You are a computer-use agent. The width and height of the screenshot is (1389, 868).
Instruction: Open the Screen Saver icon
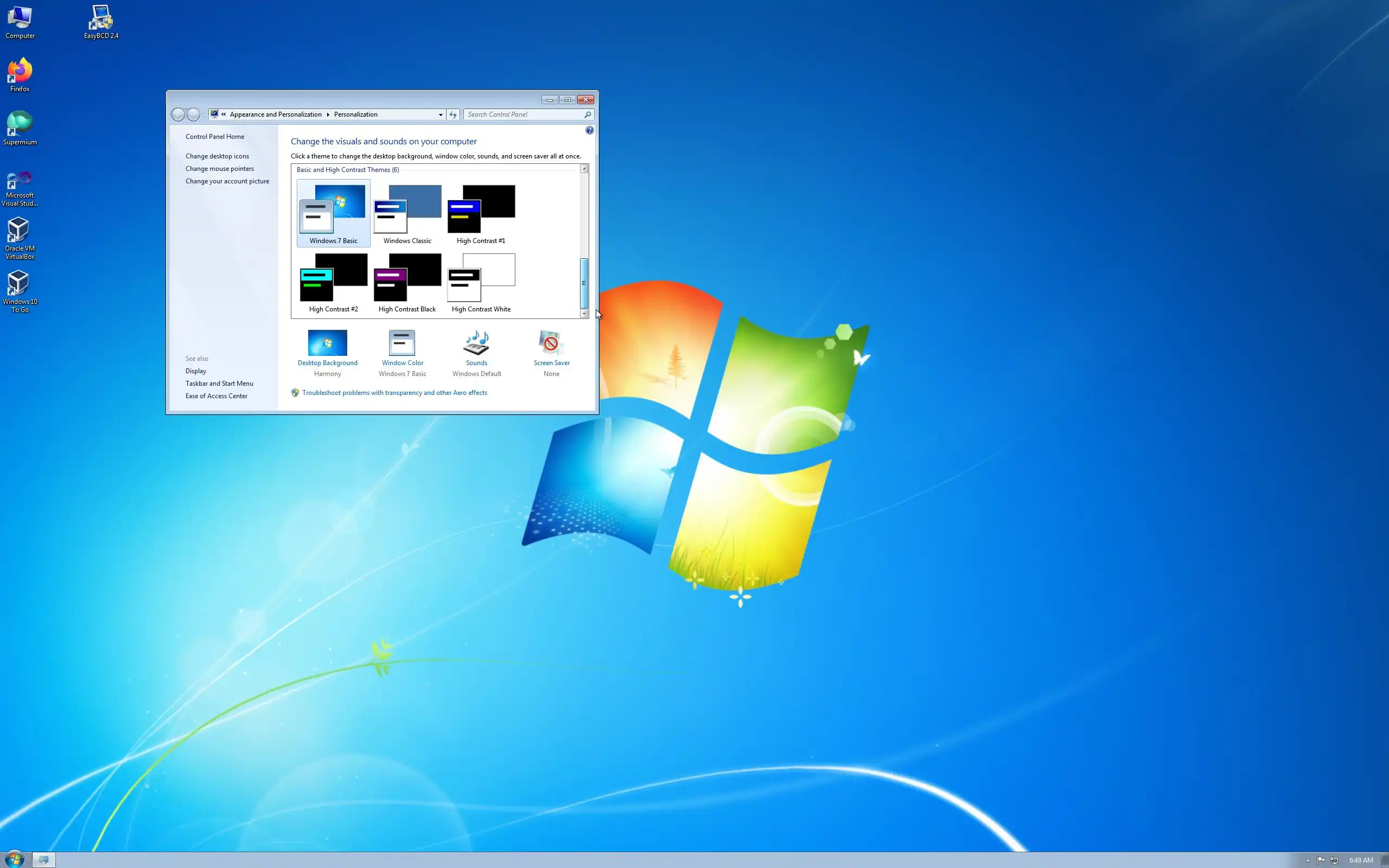pos(551,343)
